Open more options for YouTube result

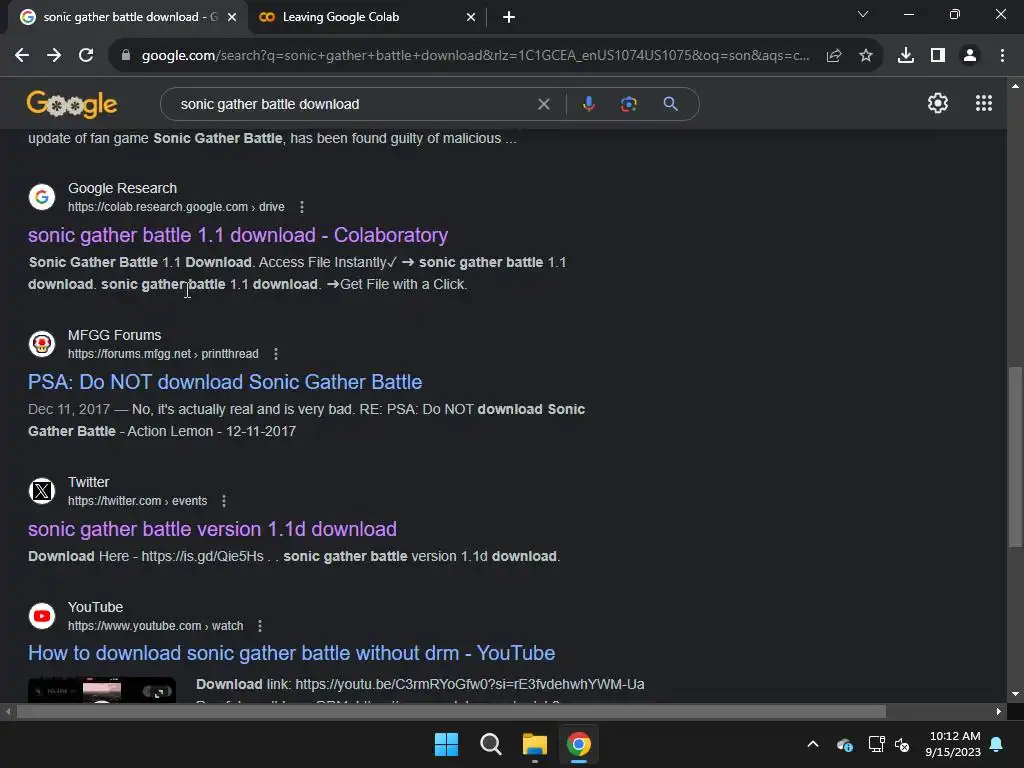coord(260,626)
